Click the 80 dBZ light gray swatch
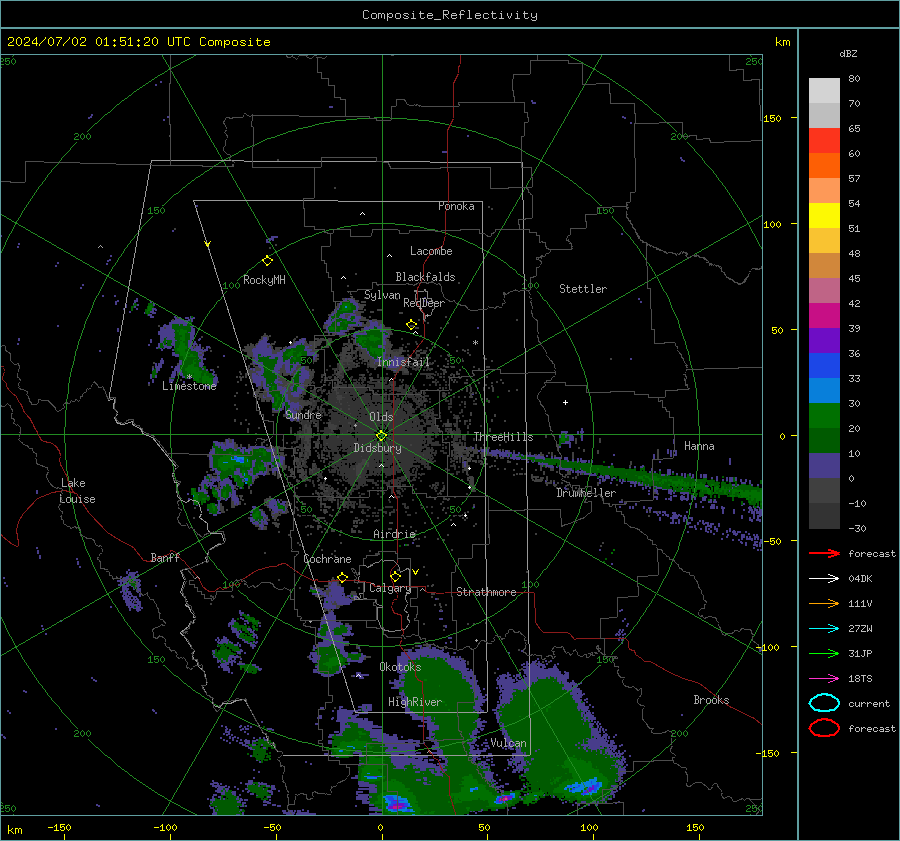The width and height of the screenshot is (900, 841). pyautogui.click(x=824, y=91)
